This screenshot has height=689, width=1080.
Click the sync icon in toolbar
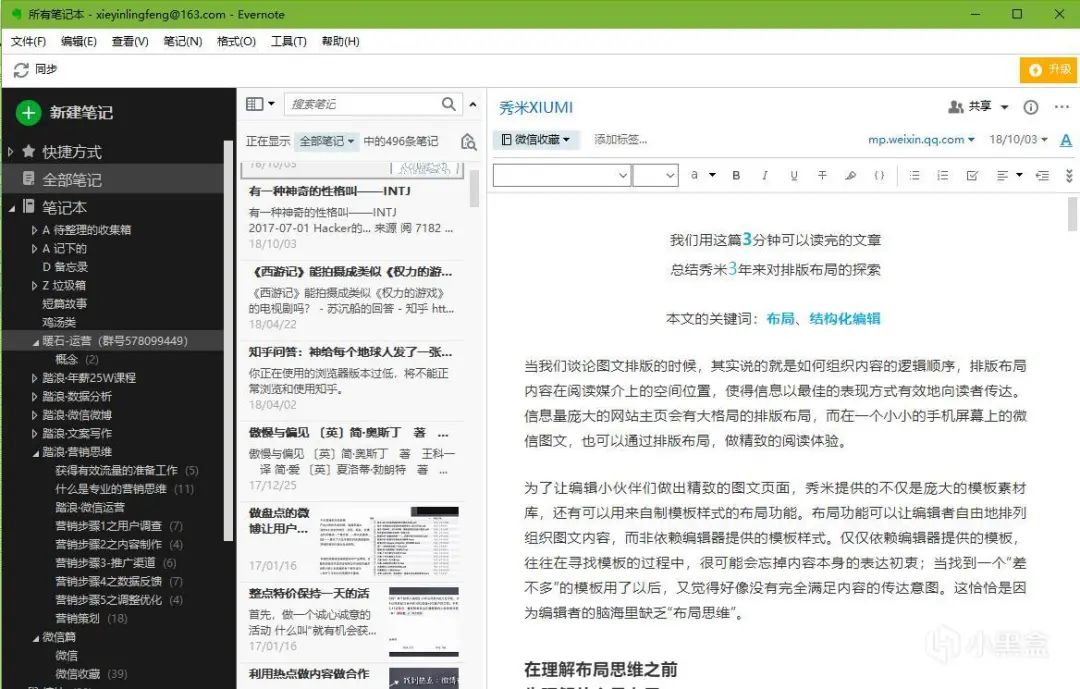(x=21, y=70)
